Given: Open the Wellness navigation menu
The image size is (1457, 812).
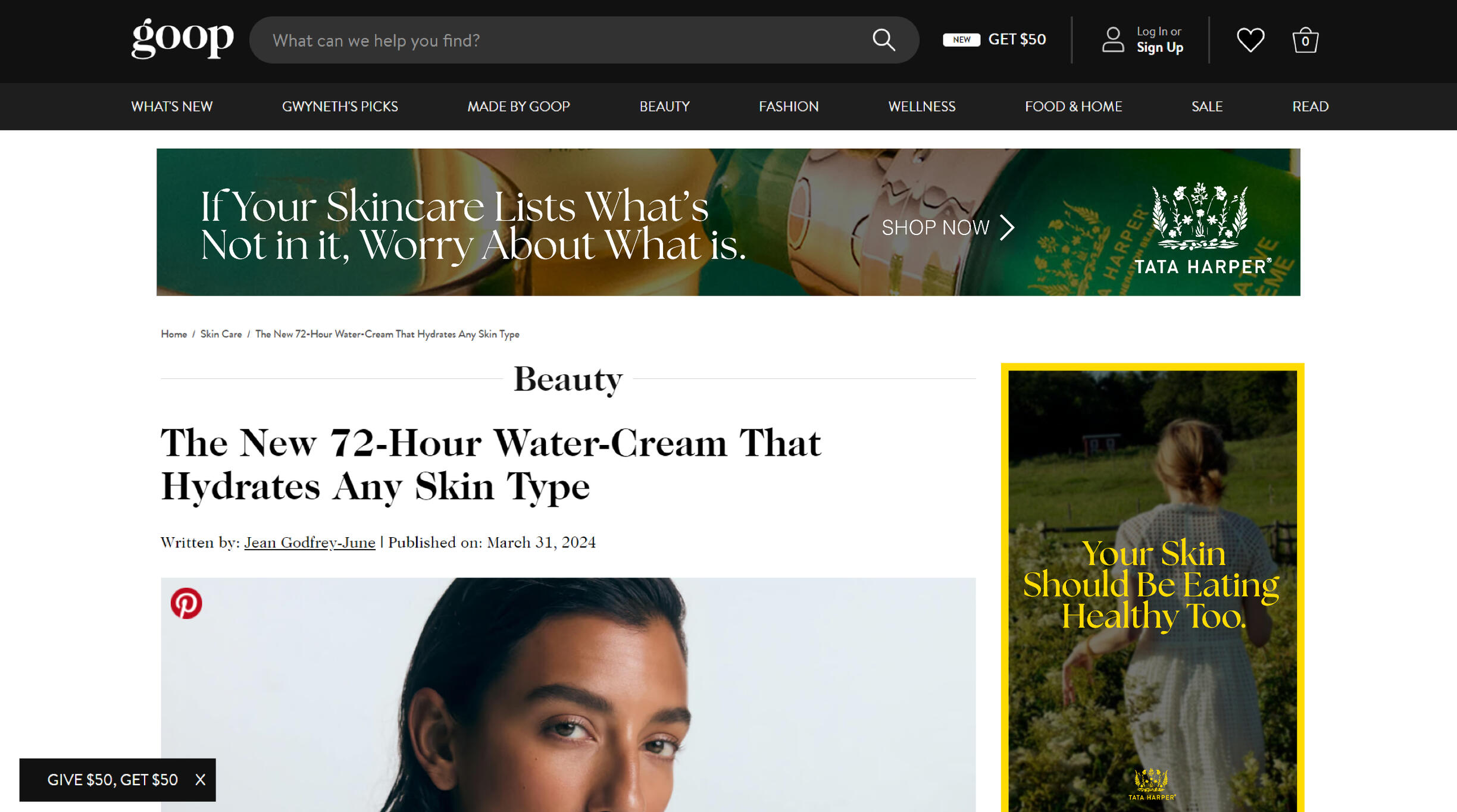Looking at the screenshot, I should coord(921,106).
